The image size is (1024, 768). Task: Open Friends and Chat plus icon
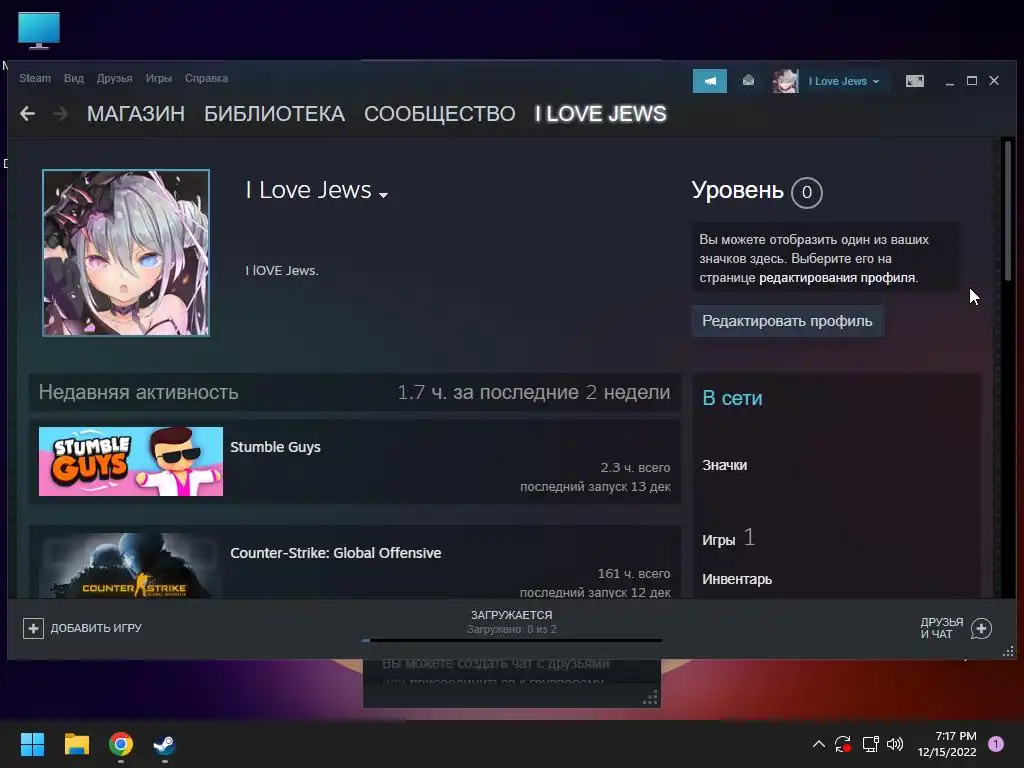(981, 628)
